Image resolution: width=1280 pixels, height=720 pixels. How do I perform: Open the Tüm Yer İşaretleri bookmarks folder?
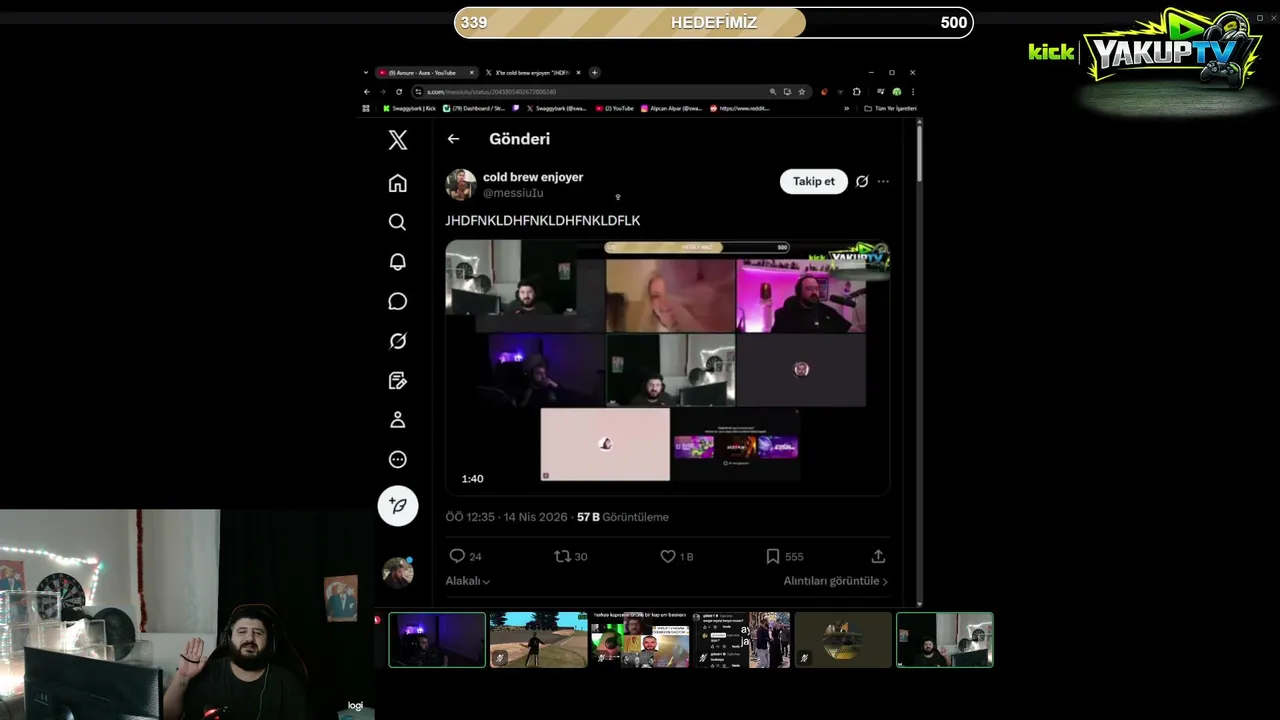point(890,108)
